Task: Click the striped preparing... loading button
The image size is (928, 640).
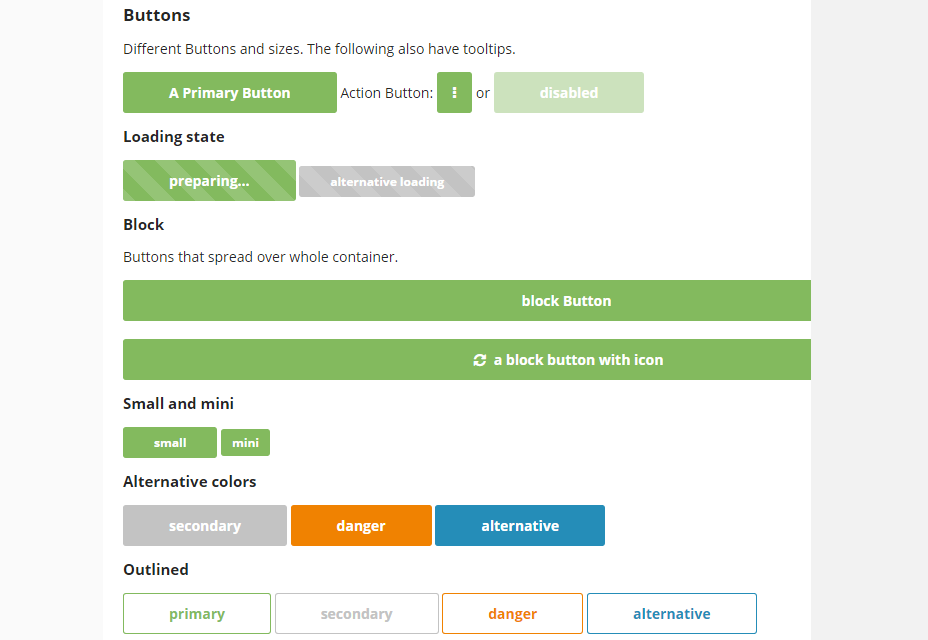Action: point(209,181)
